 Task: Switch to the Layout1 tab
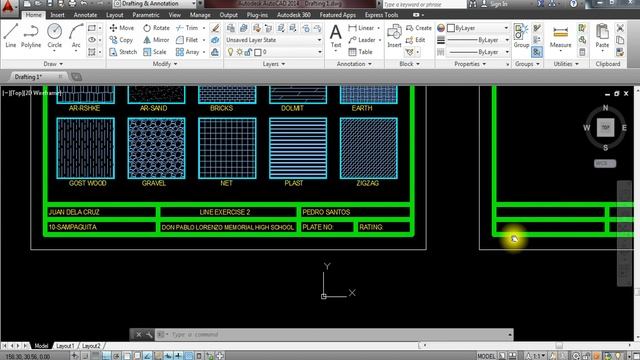[x=65, y=346]
